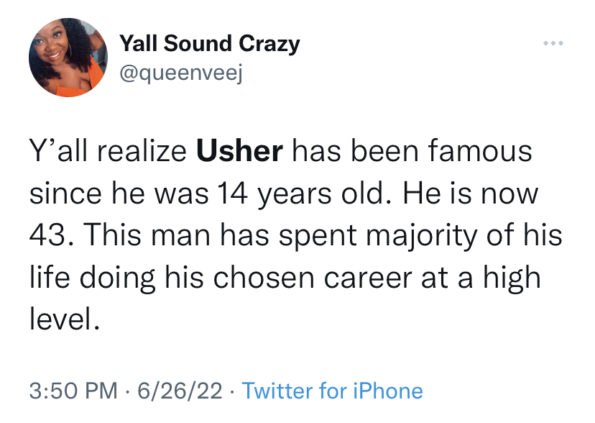This screenshot has width=595, height=423.
Task: Select the word Crazy in the display name
Action: (x=269, y=44)
